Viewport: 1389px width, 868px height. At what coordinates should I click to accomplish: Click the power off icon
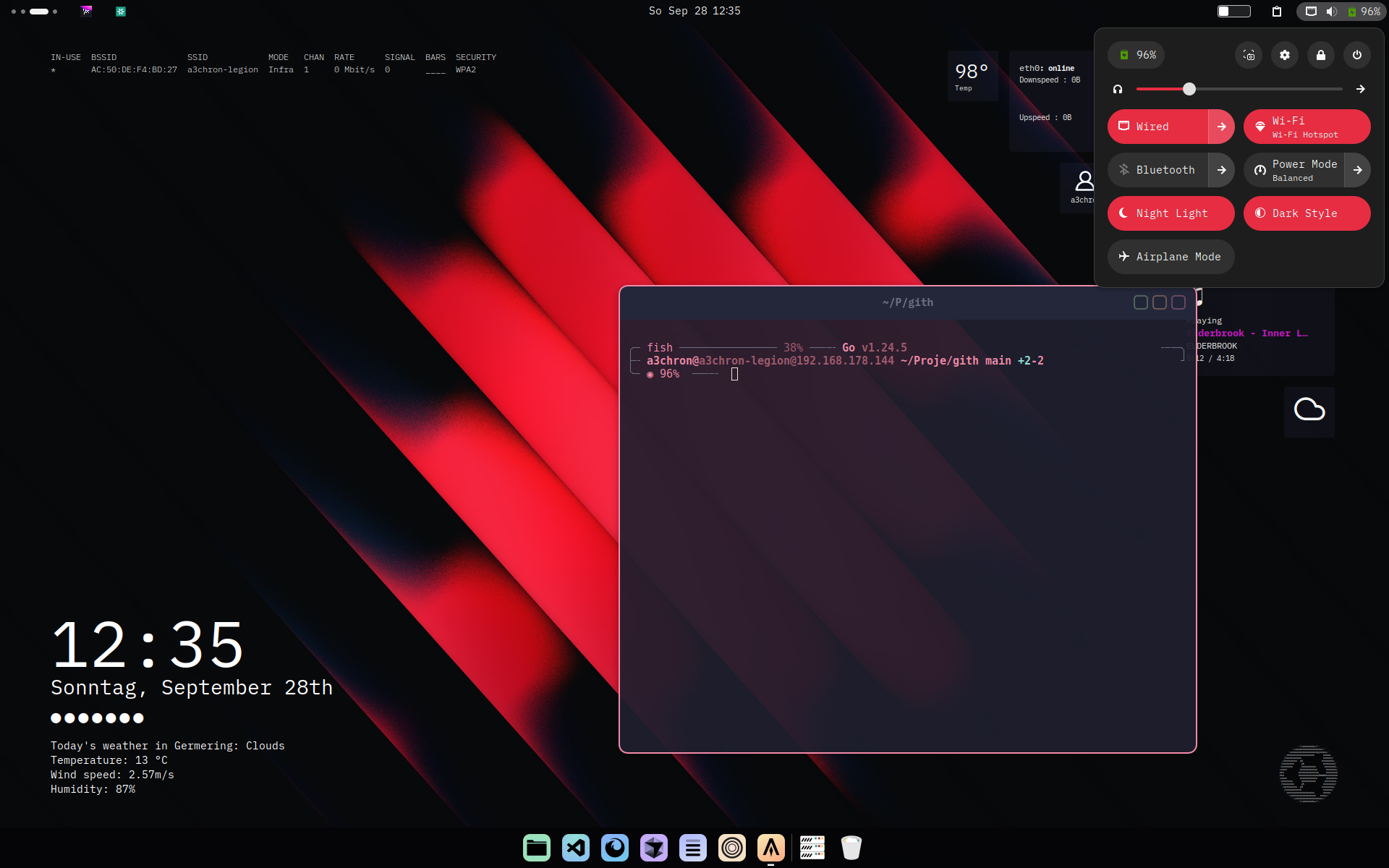[1356, 55]
